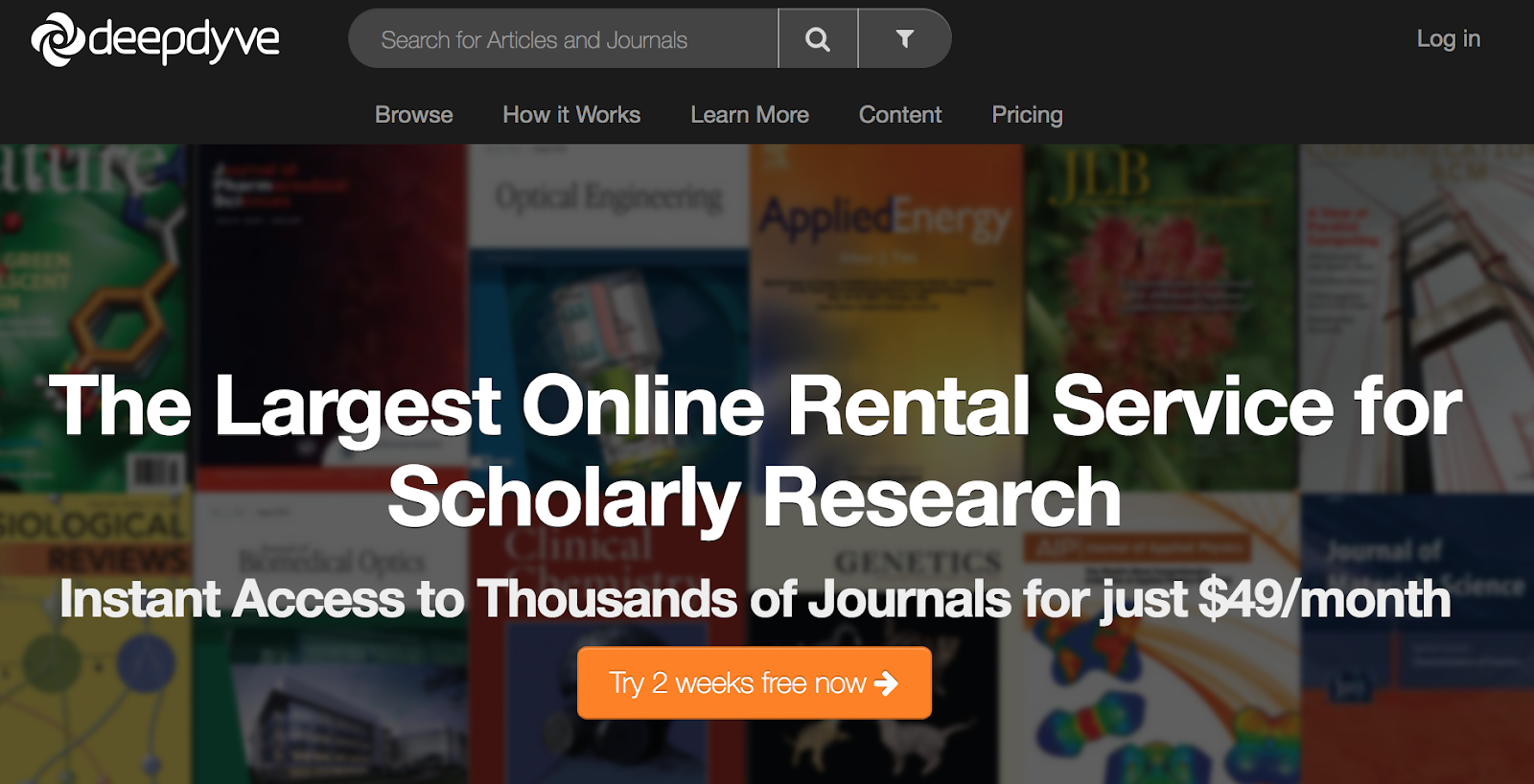Click the JLB journal cover

(x=1162, y=316)
